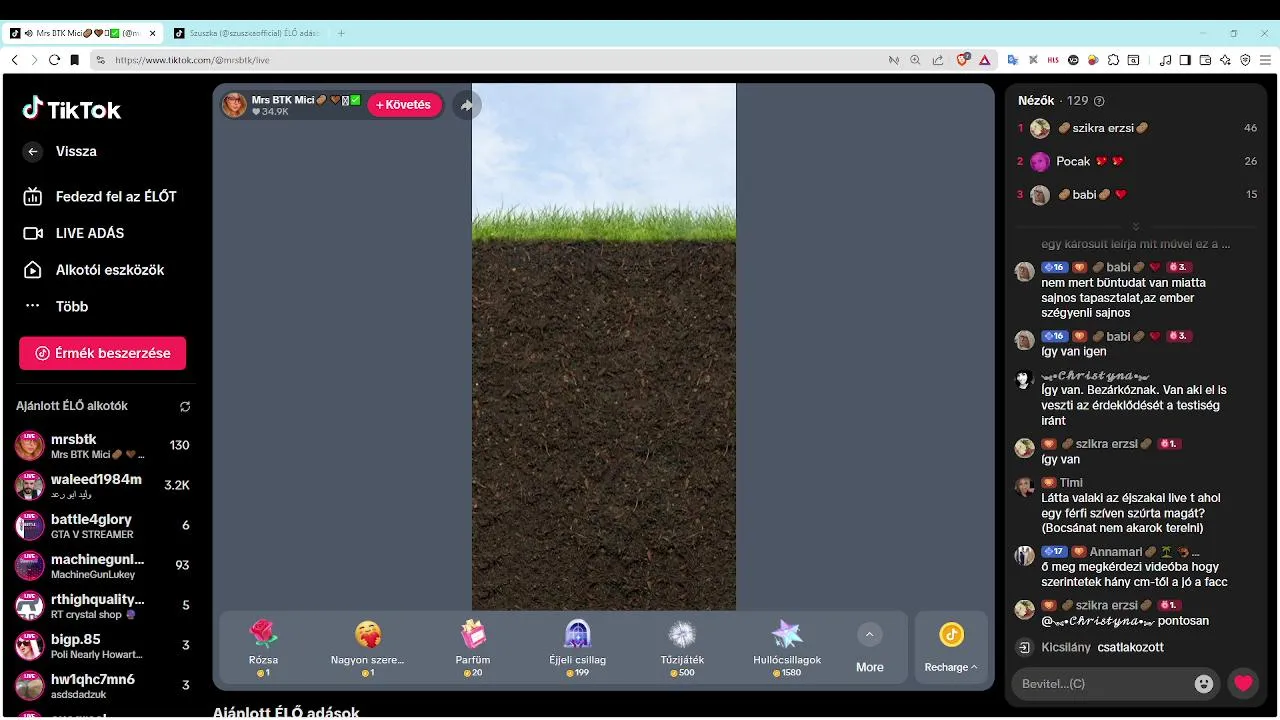Go back with the Vissza arrow
1280x720 pixels.
(33, 151)
